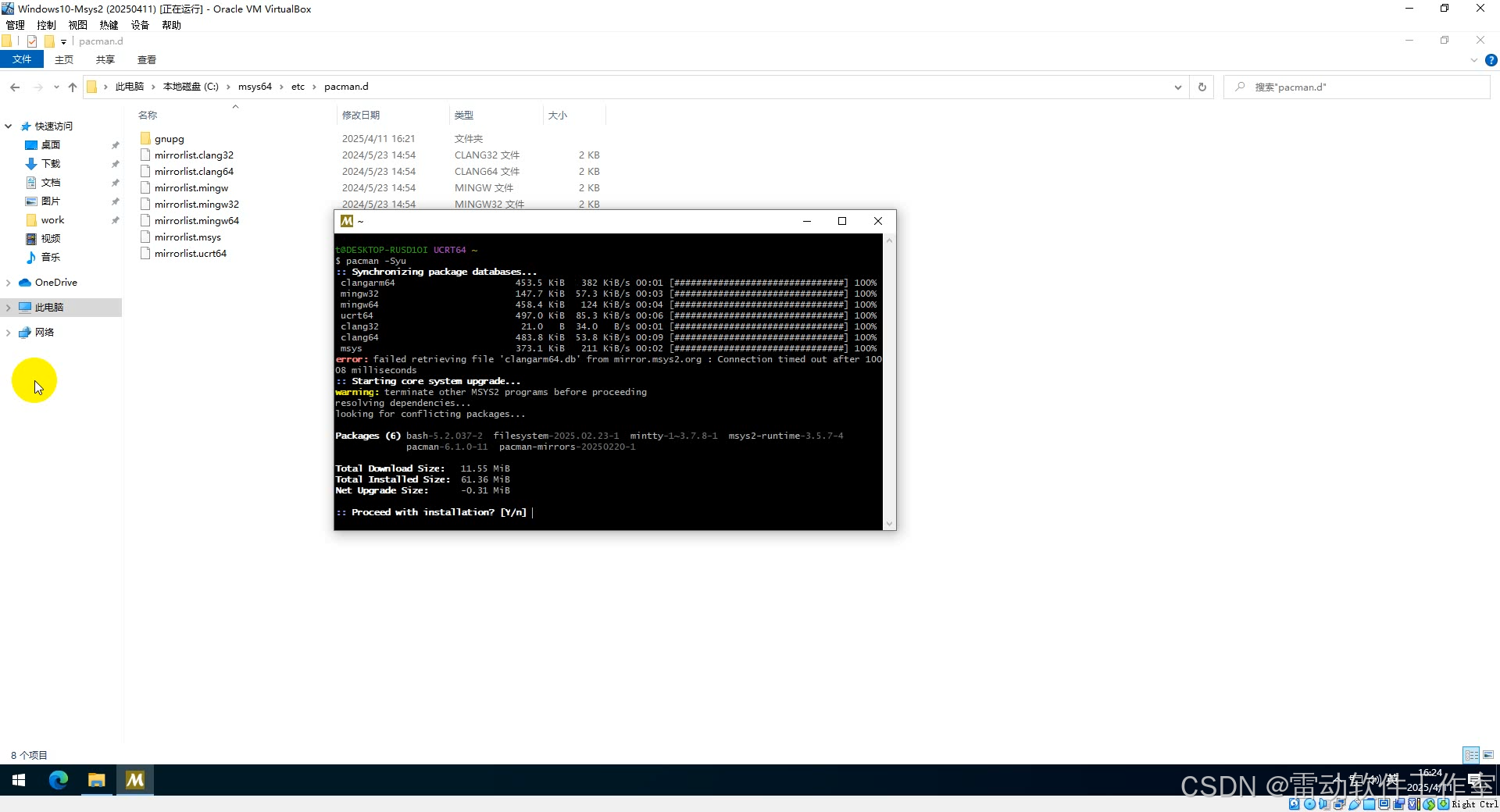The height and width of the screenshot is (812, 1500).
Task: Open quick access toolbar customize dropdown
Action: (64, 42)
